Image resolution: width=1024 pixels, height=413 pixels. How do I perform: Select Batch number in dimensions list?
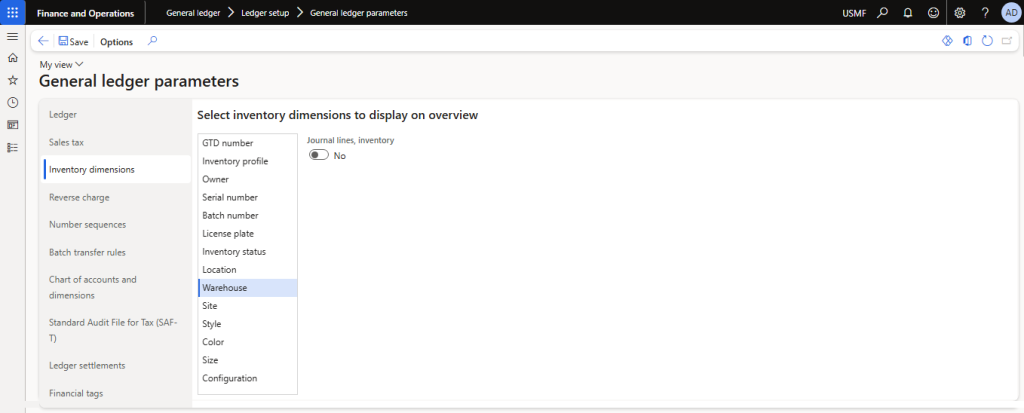(230, 215)
